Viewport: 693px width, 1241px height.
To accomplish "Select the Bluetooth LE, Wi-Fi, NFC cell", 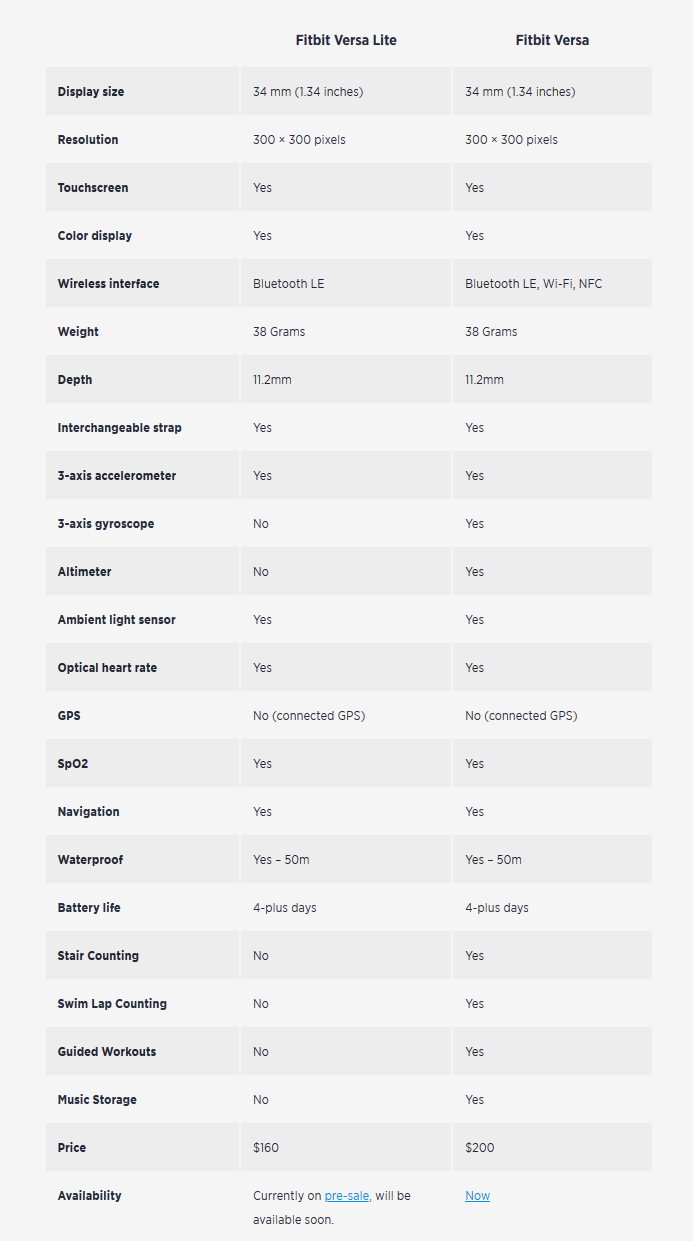I will (534, 284).
